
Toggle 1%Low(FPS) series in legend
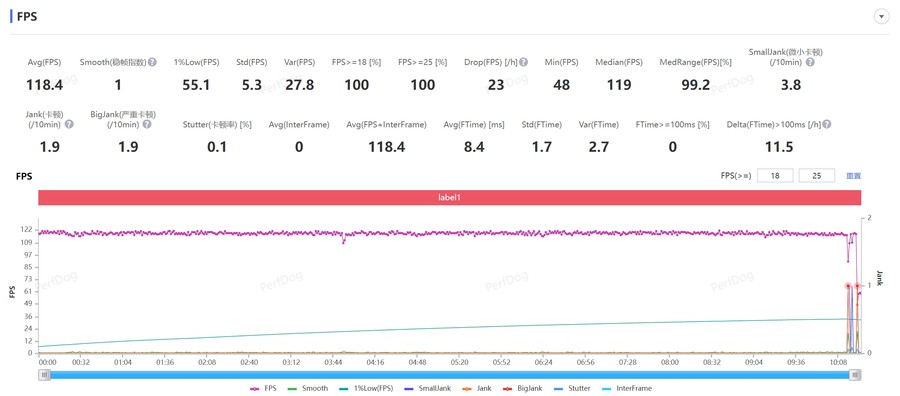click(367, 389)
